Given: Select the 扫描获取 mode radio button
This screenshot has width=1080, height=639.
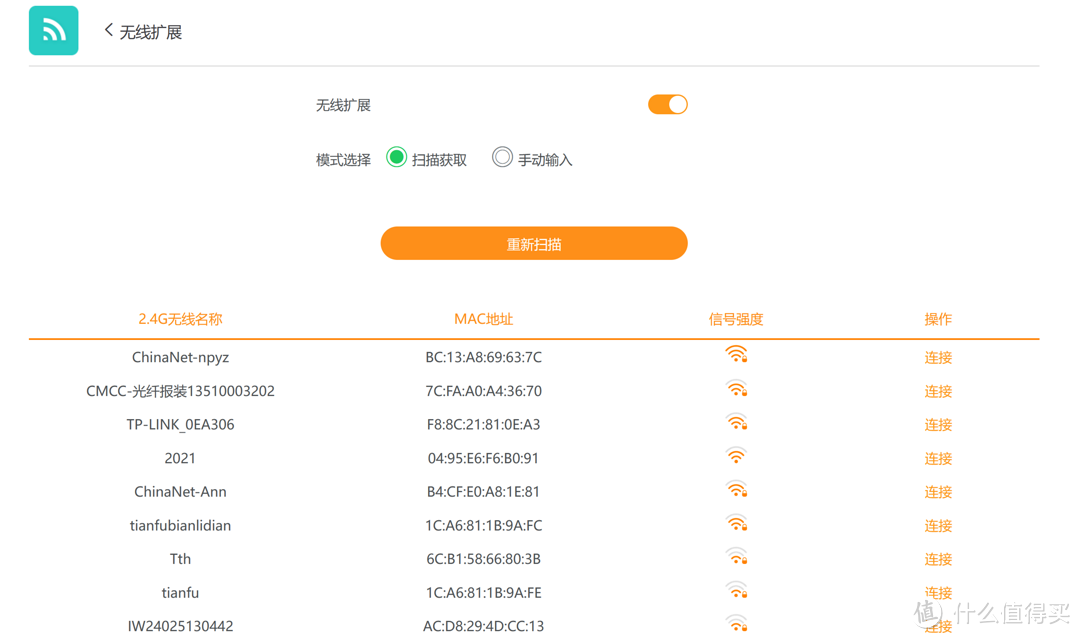Looking at the screenshot, I should click(397, 158).
